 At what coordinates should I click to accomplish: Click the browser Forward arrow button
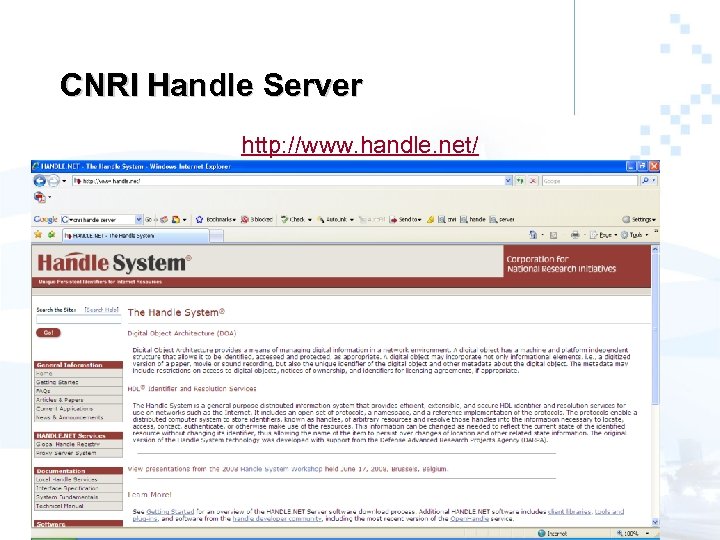pyautogui.click(x=53, y=181)
